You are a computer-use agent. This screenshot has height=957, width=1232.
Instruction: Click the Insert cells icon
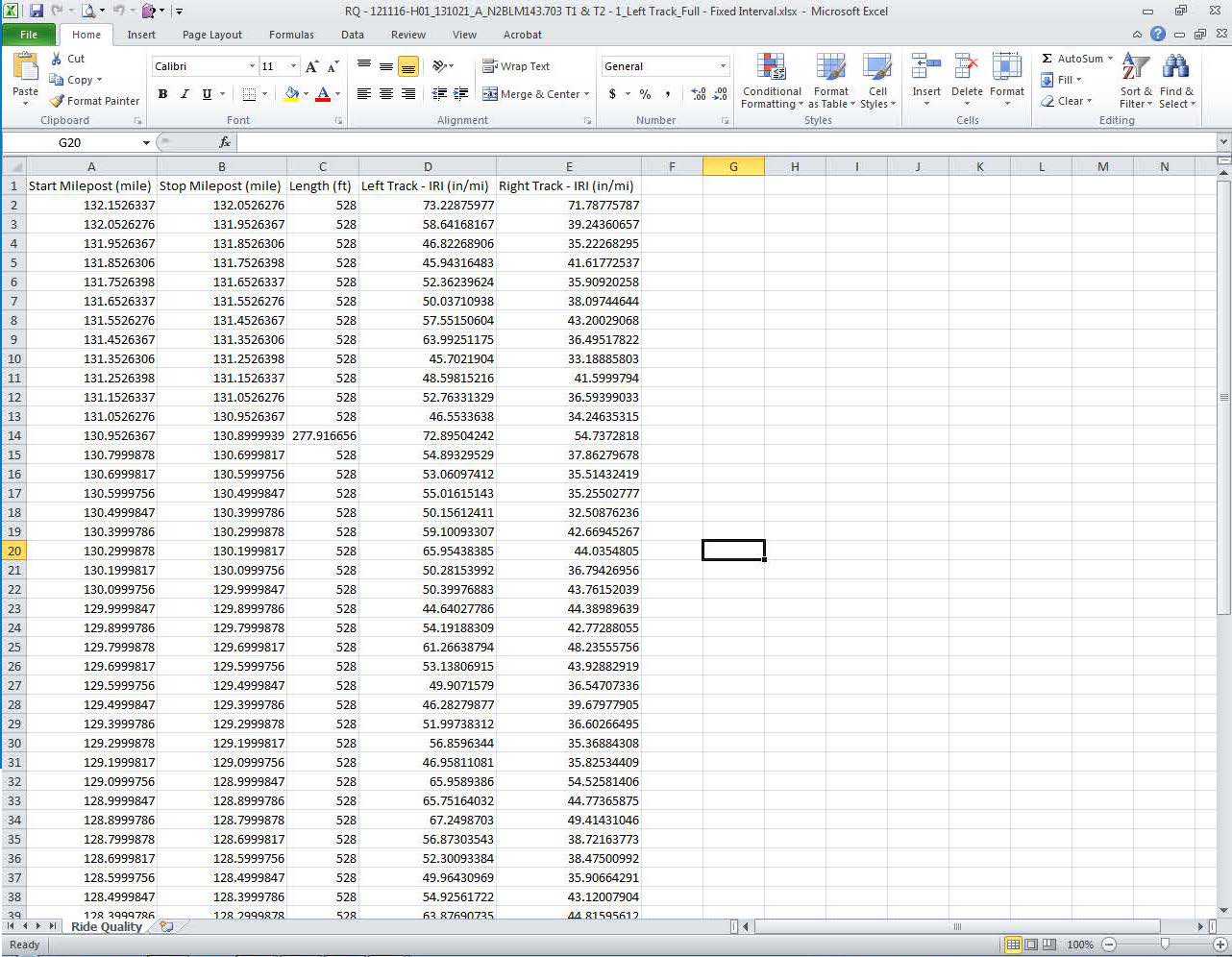click(x=926, y=67)
